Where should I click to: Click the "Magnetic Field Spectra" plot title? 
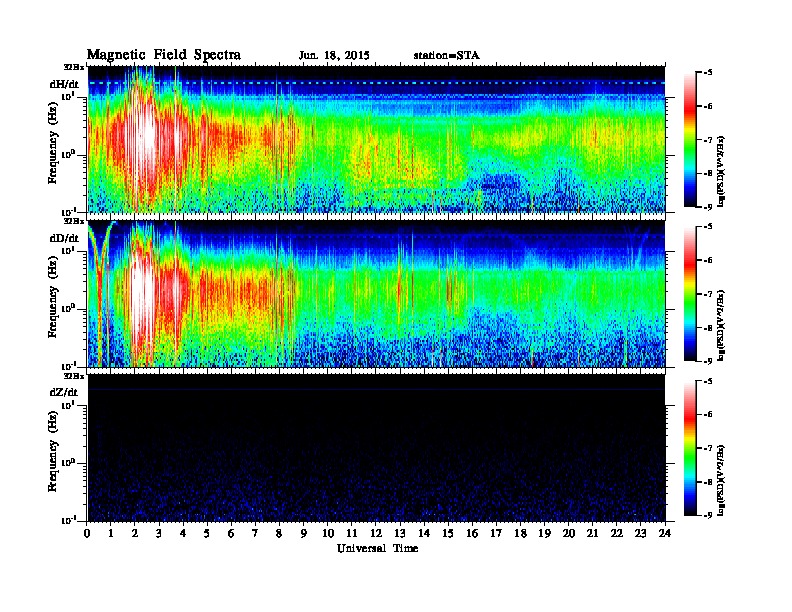point(164,56)
